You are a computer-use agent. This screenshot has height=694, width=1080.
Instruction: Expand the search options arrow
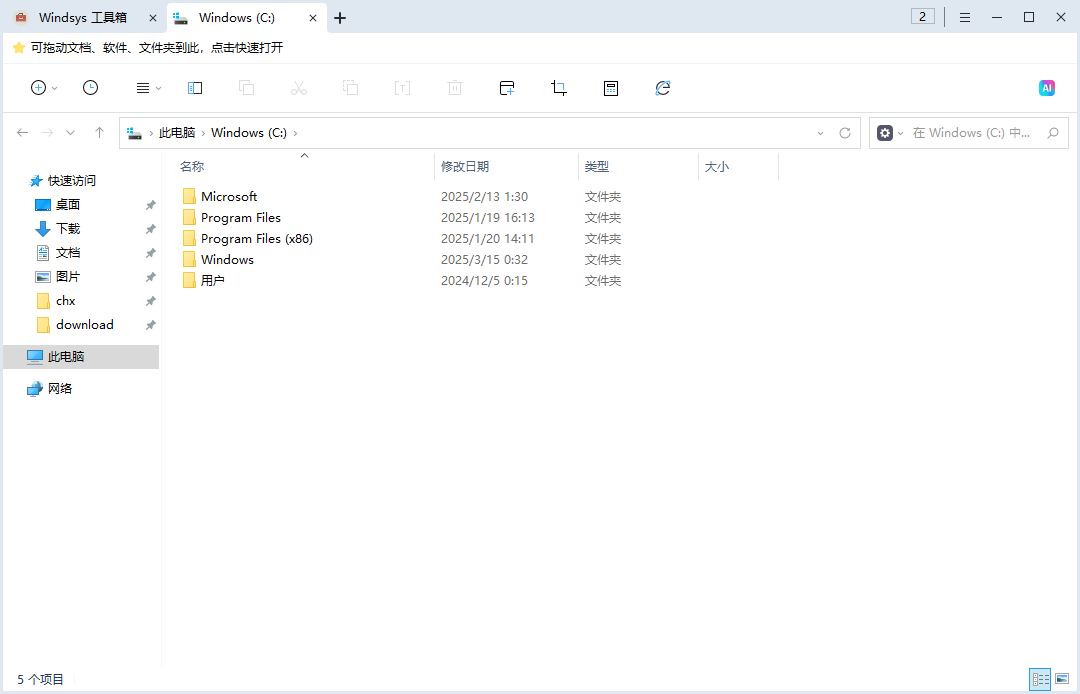coord(900,134)
